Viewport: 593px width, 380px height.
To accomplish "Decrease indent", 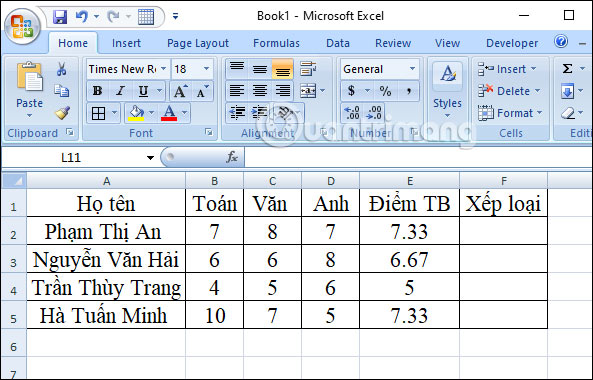I will 237,113.
